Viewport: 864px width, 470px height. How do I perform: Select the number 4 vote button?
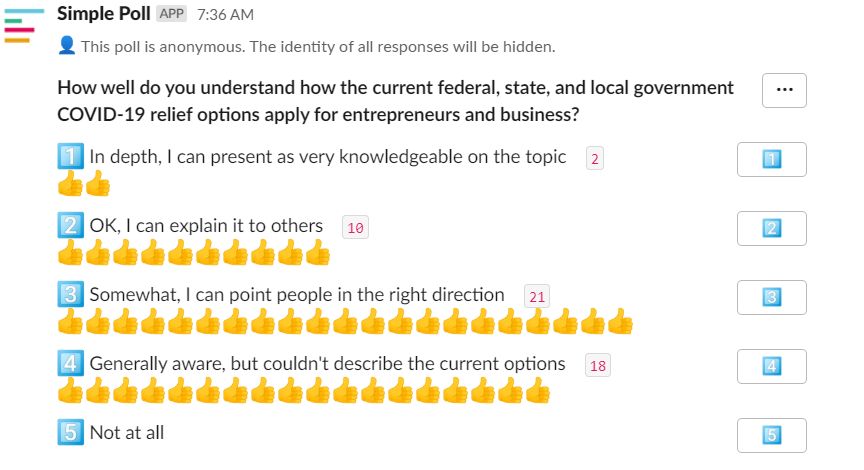[771, 366]
